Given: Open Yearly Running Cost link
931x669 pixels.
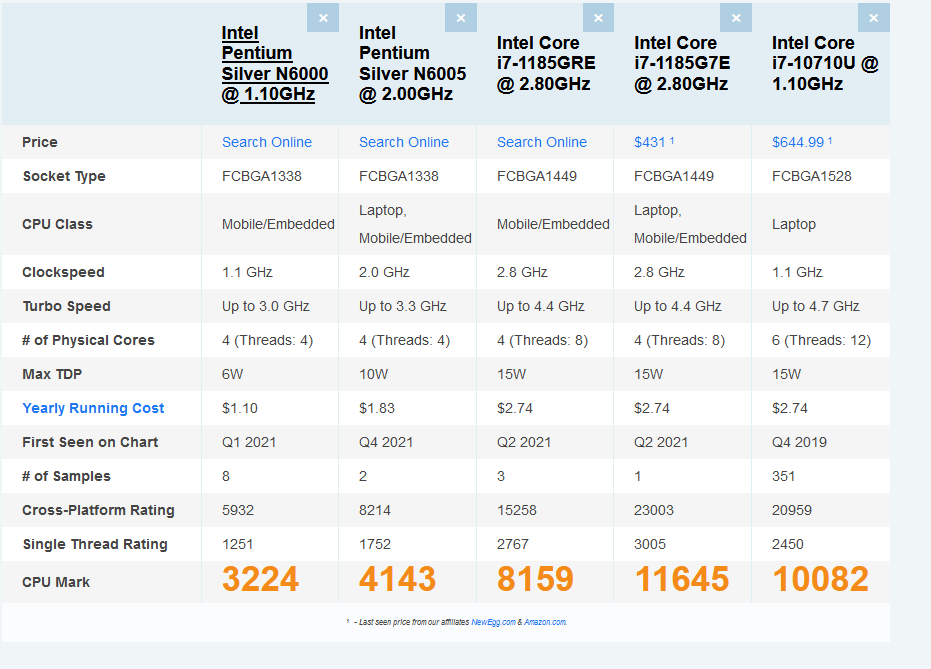Looking at the screenshot, I should (x=93, y=408).
